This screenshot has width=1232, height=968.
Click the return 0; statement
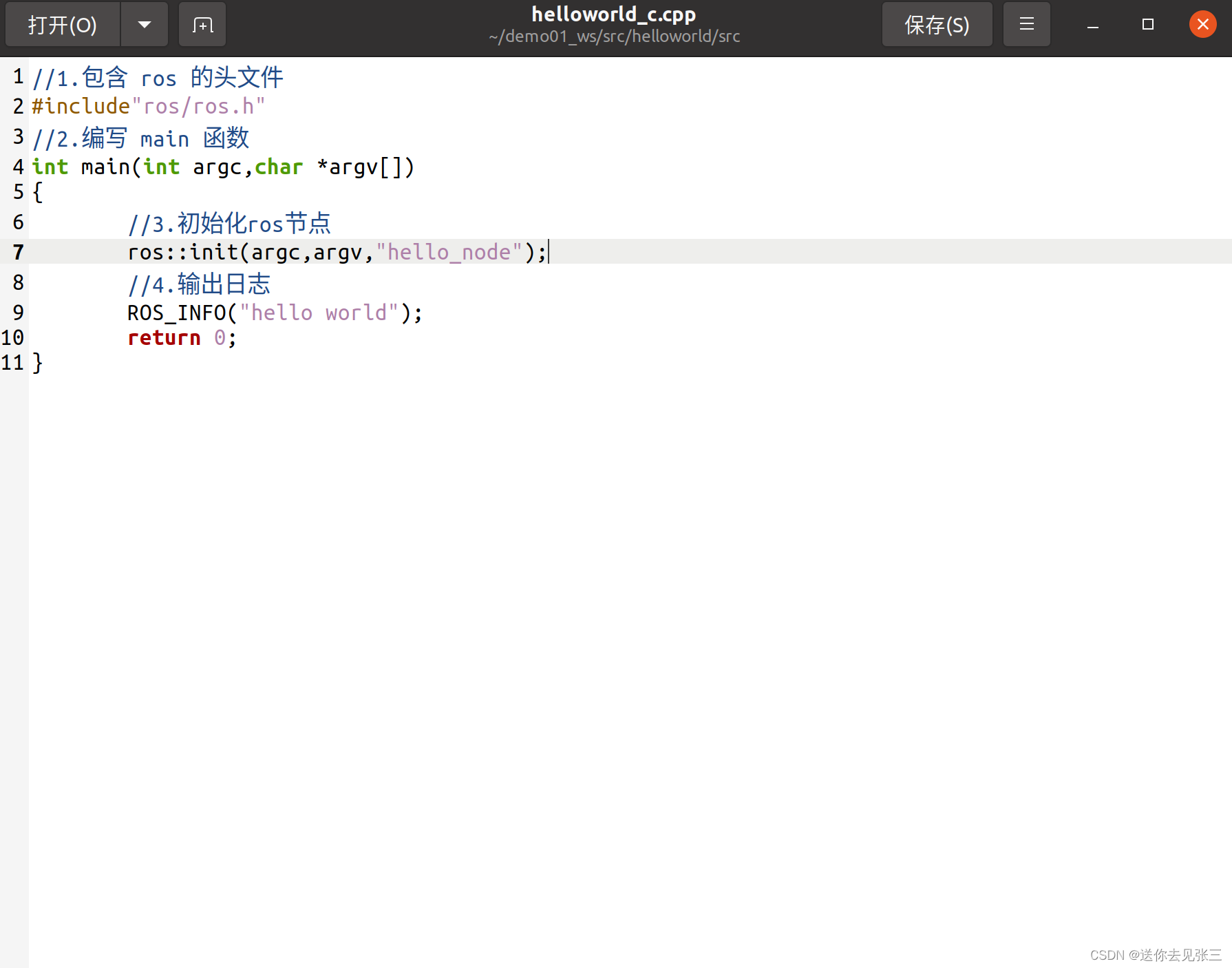[x=182, y=338]
